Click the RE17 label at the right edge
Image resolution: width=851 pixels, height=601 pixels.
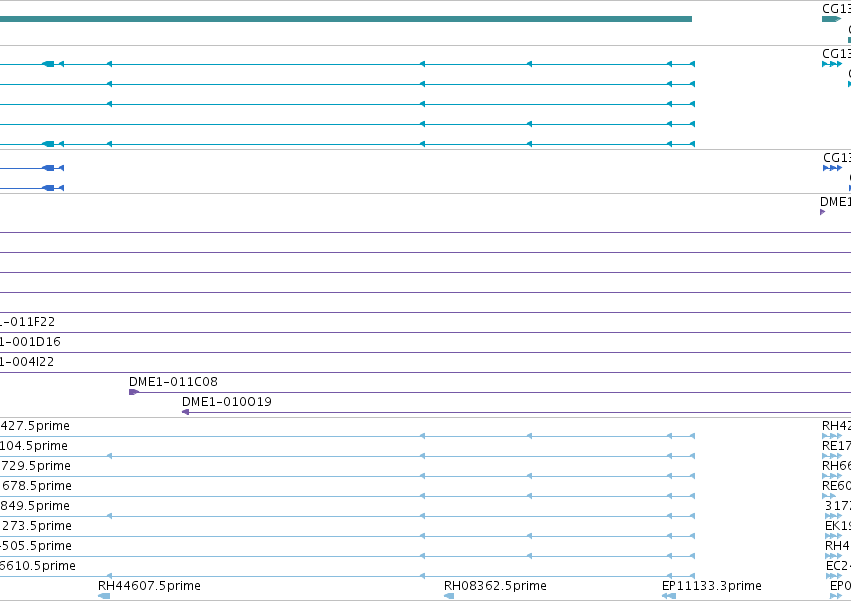click(836, 446)
